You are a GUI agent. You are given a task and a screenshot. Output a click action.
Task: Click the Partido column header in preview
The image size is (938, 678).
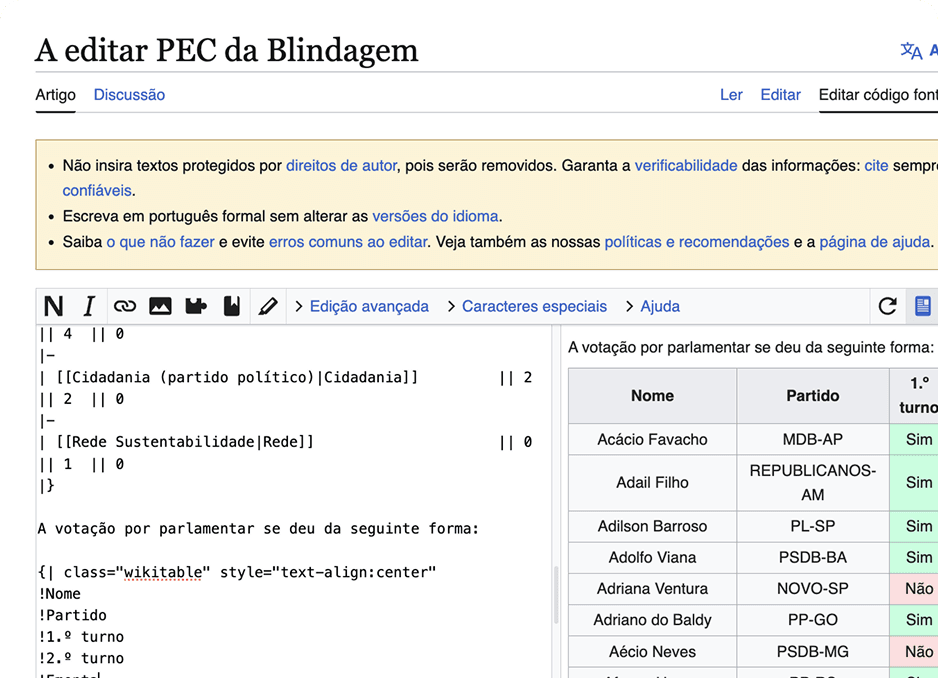point(812,396)
